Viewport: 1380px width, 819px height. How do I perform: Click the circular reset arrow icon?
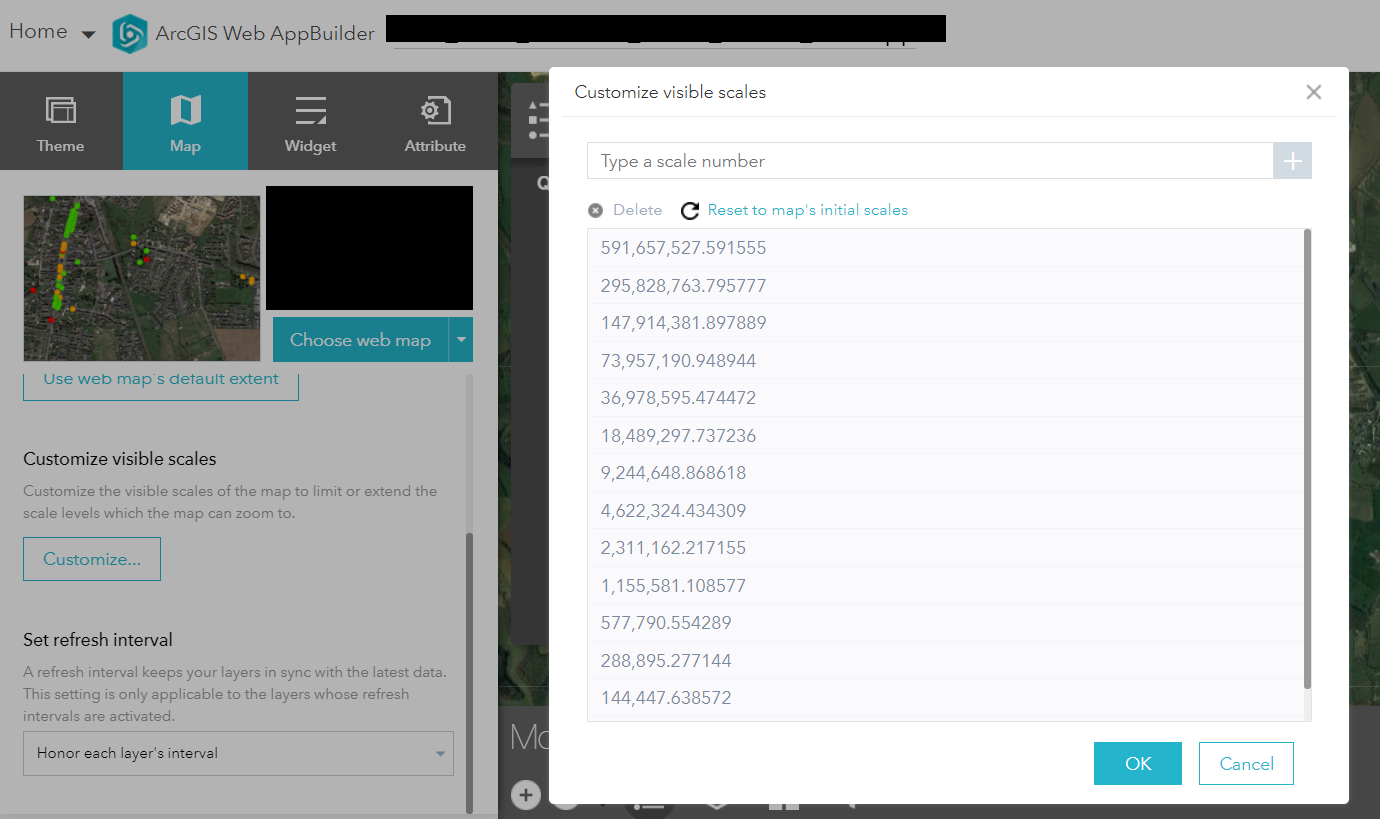point(689,210)
